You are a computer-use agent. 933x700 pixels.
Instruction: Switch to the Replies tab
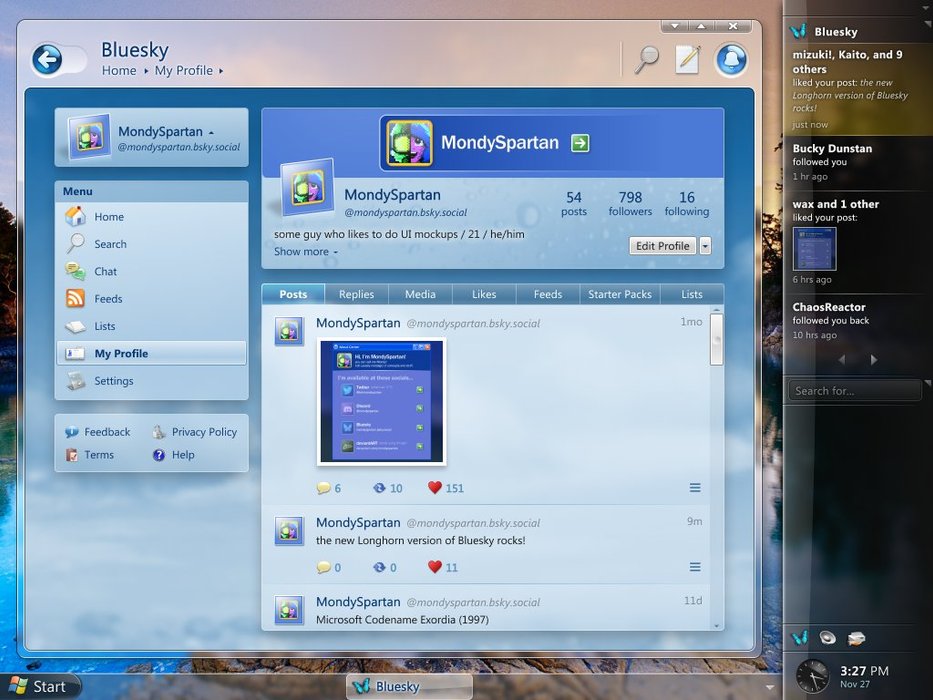pos(356,294)
